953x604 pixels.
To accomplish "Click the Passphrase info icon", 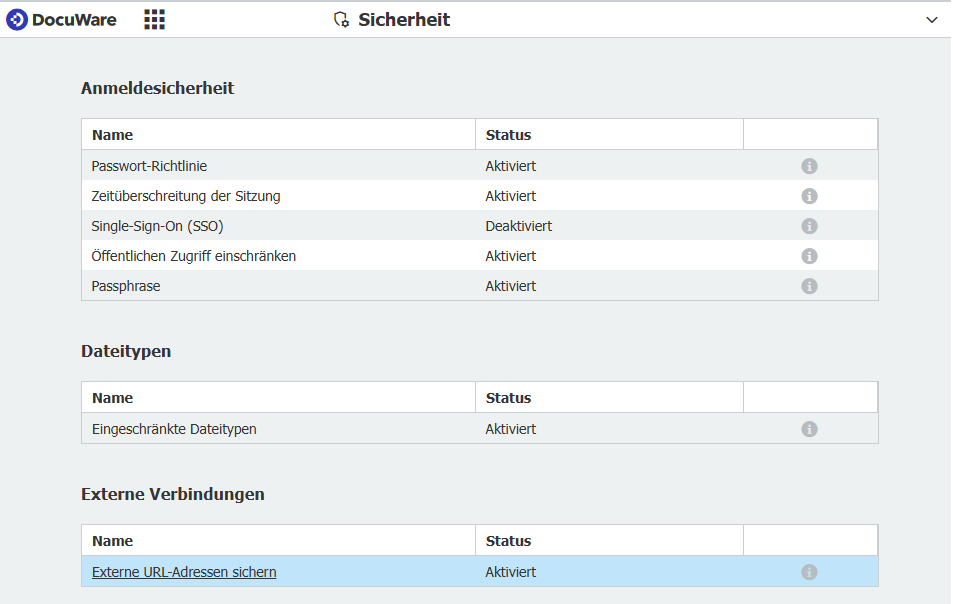I will pyautogui.click(x=809, y=286).
